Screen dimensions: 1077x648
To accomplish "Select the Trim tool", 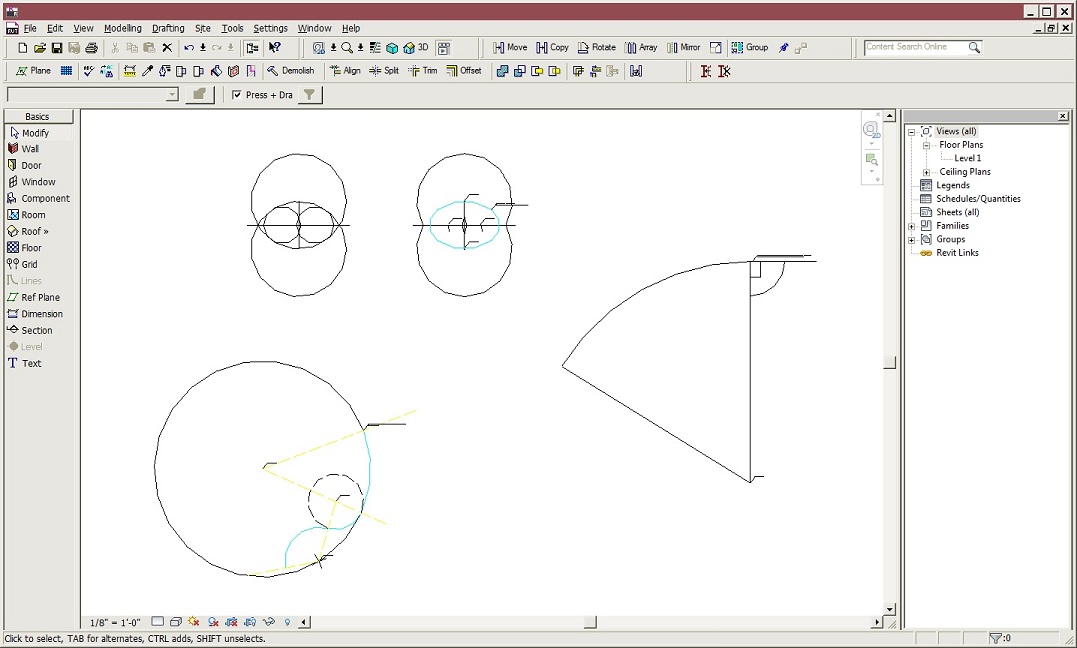I will tap(423, 71).
